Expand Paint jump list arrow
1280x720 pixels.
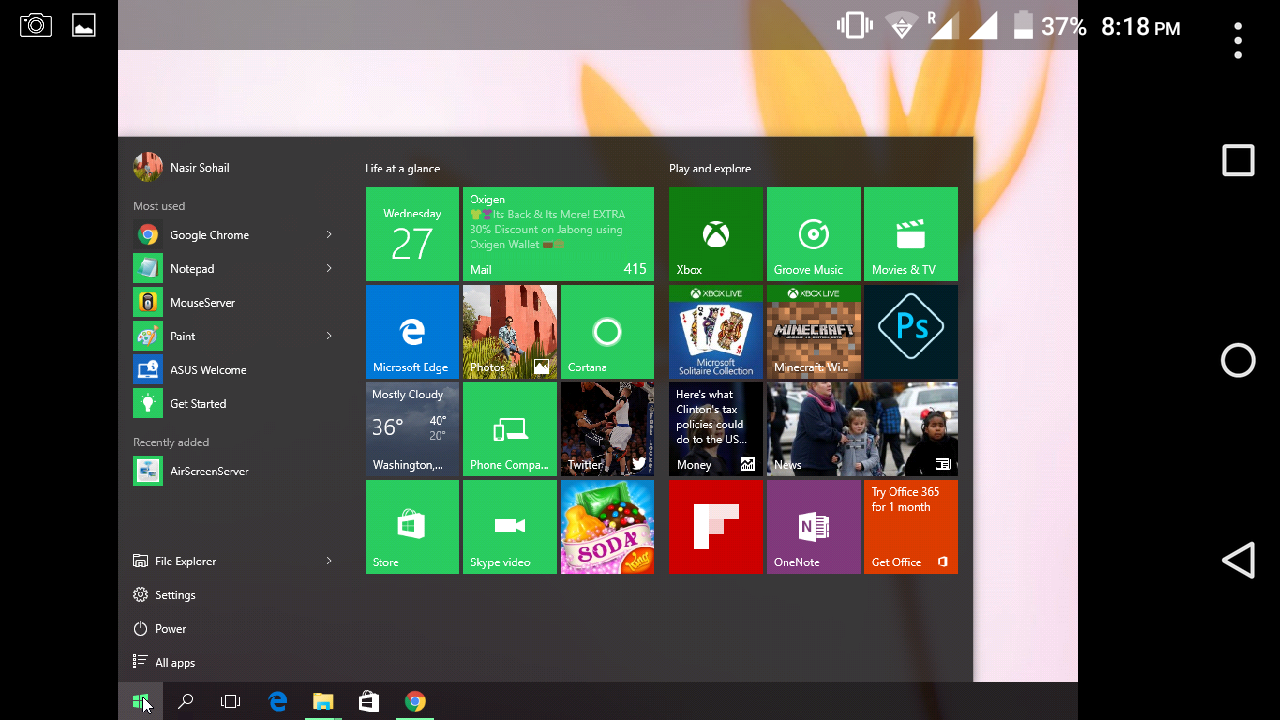click(x=328, y=336)
